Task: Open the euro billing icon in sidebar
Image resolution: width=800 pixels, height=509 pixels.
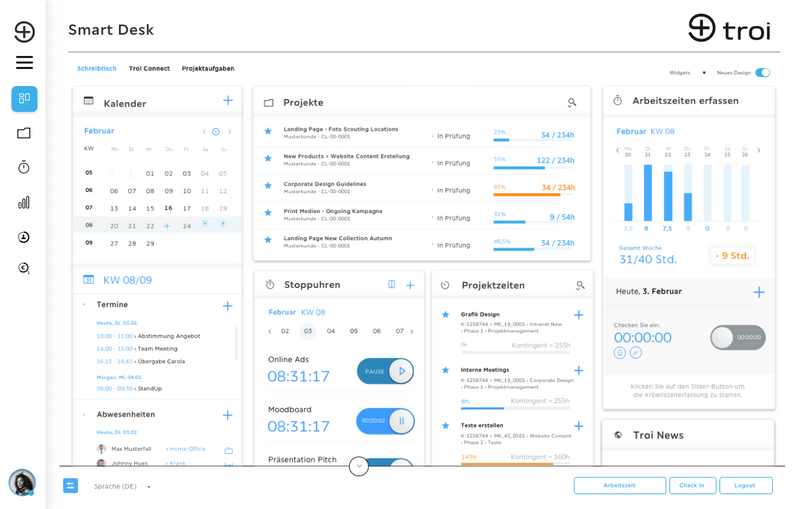Action: (x=24, y=268)
